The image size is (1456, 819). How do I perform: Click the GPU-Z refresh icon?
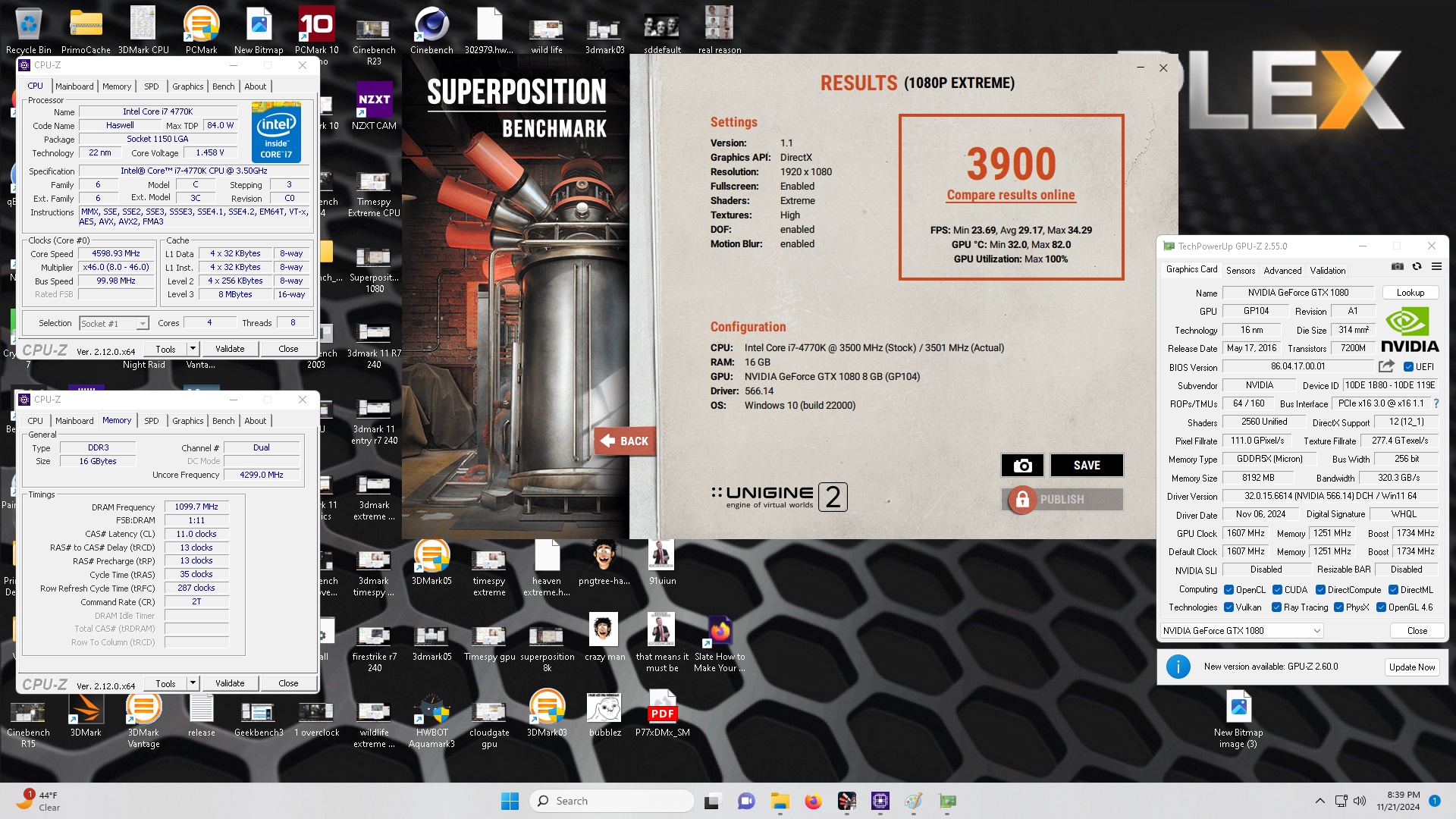[x=1417, y=267]
